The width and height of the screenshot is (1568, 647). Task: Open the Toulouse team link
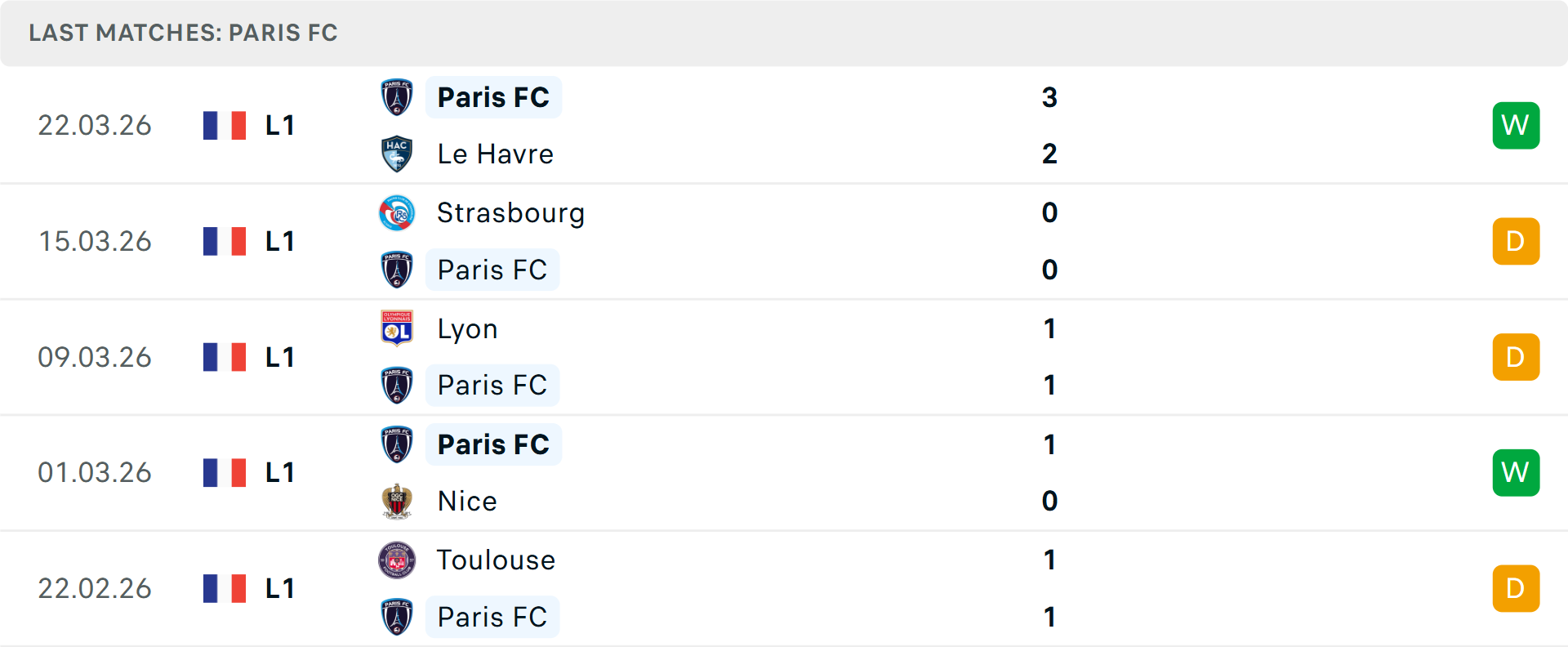[x=496, y=560]
